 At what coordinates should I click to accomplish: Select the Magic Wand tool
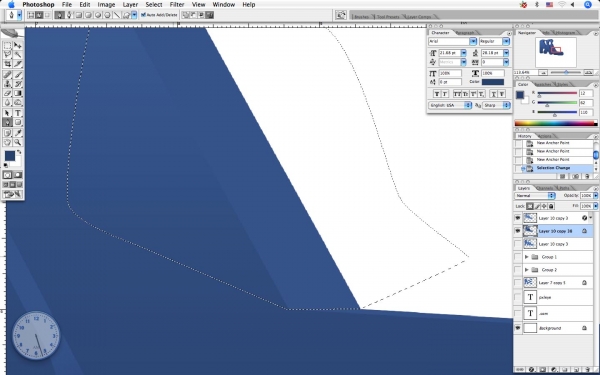(18, 54)
